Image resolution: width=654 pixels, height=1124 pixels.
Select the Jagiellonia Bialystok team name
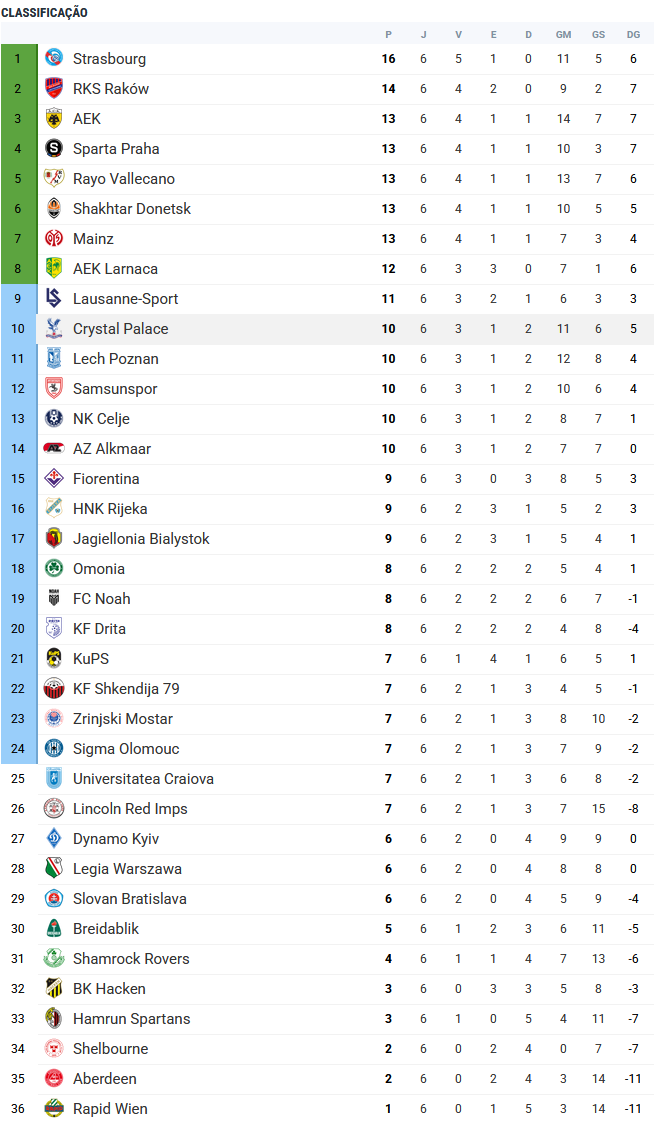pos(141,539)
